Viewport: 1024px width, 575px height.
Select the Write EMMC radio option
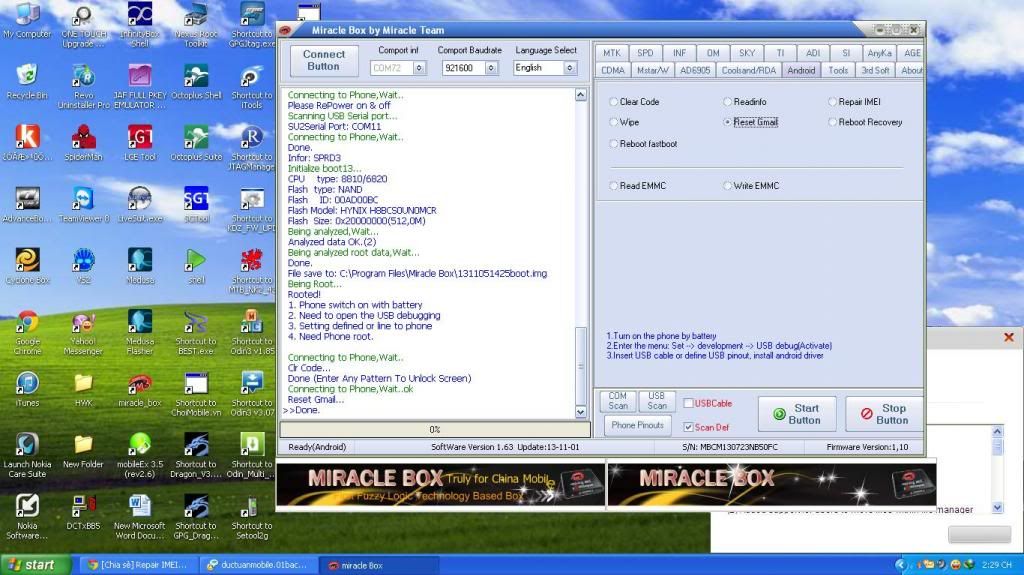(x=728, y=186)
